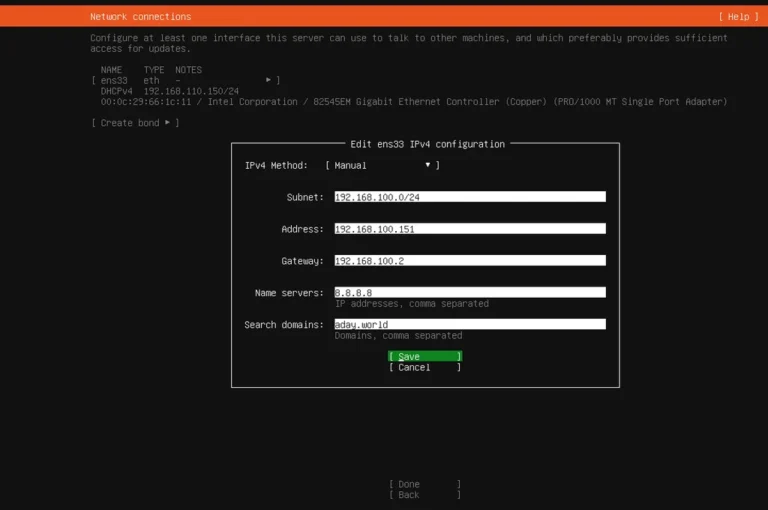Go Back using the bottom button
Viewport: 768px width, 510px height.
pos(424,496)
